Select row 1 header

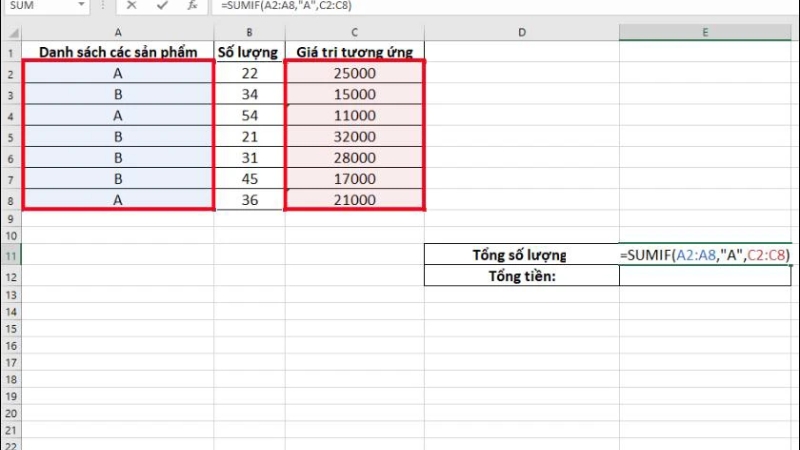(x=10, y=52)
